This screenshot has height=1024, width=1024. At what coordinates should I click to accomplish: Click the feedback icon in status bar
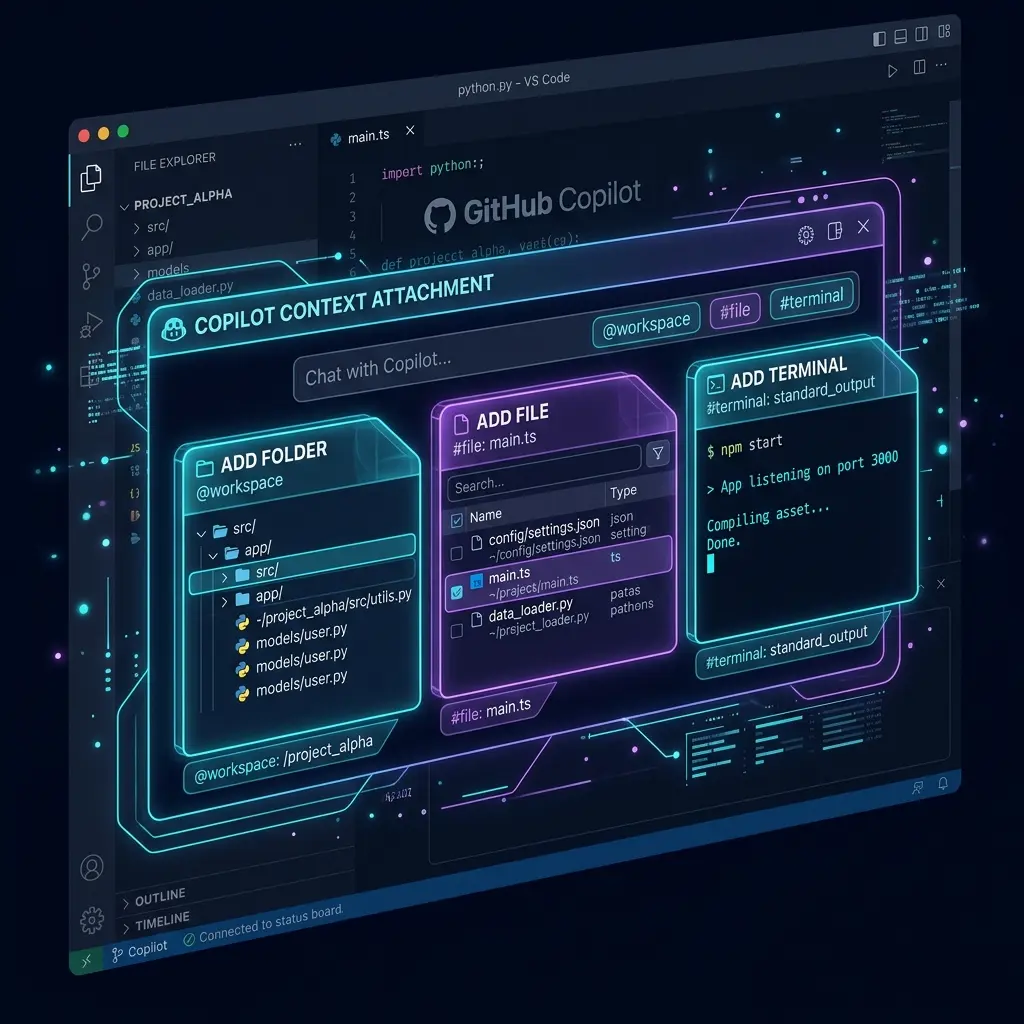coord(918,787)
